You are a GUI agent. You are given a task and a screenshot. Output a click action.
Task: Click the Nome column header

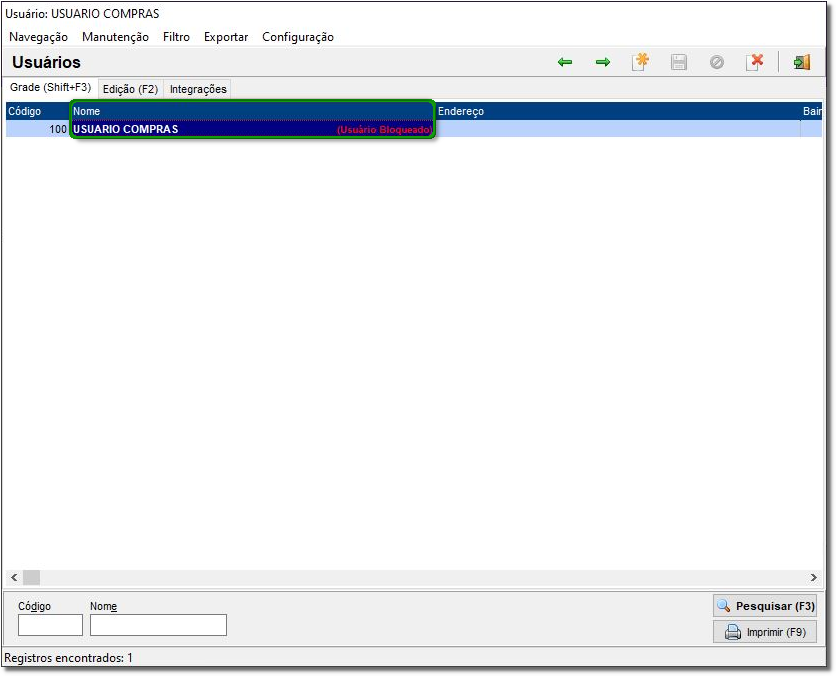(x=252, y=111)
